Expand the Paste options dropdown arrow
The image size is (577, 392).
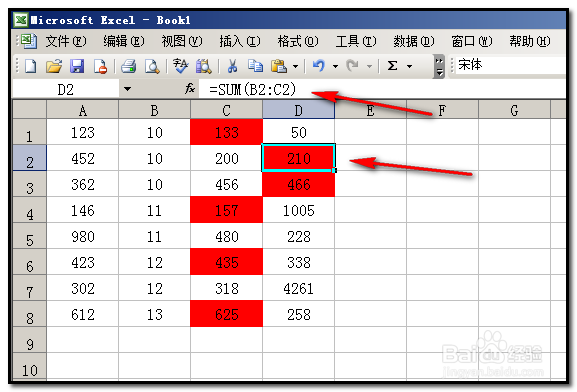[x=295, y=67]
